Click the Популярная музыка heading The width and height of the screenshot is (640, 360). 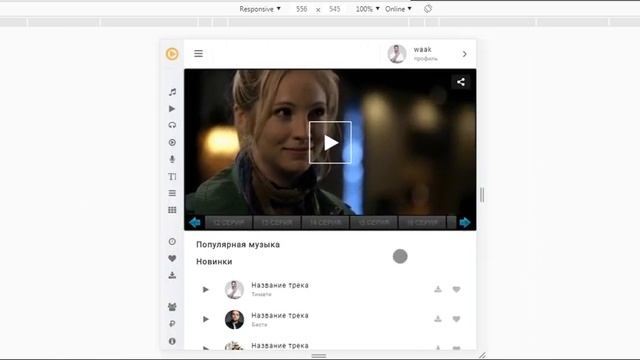click(x=238, y=244)
